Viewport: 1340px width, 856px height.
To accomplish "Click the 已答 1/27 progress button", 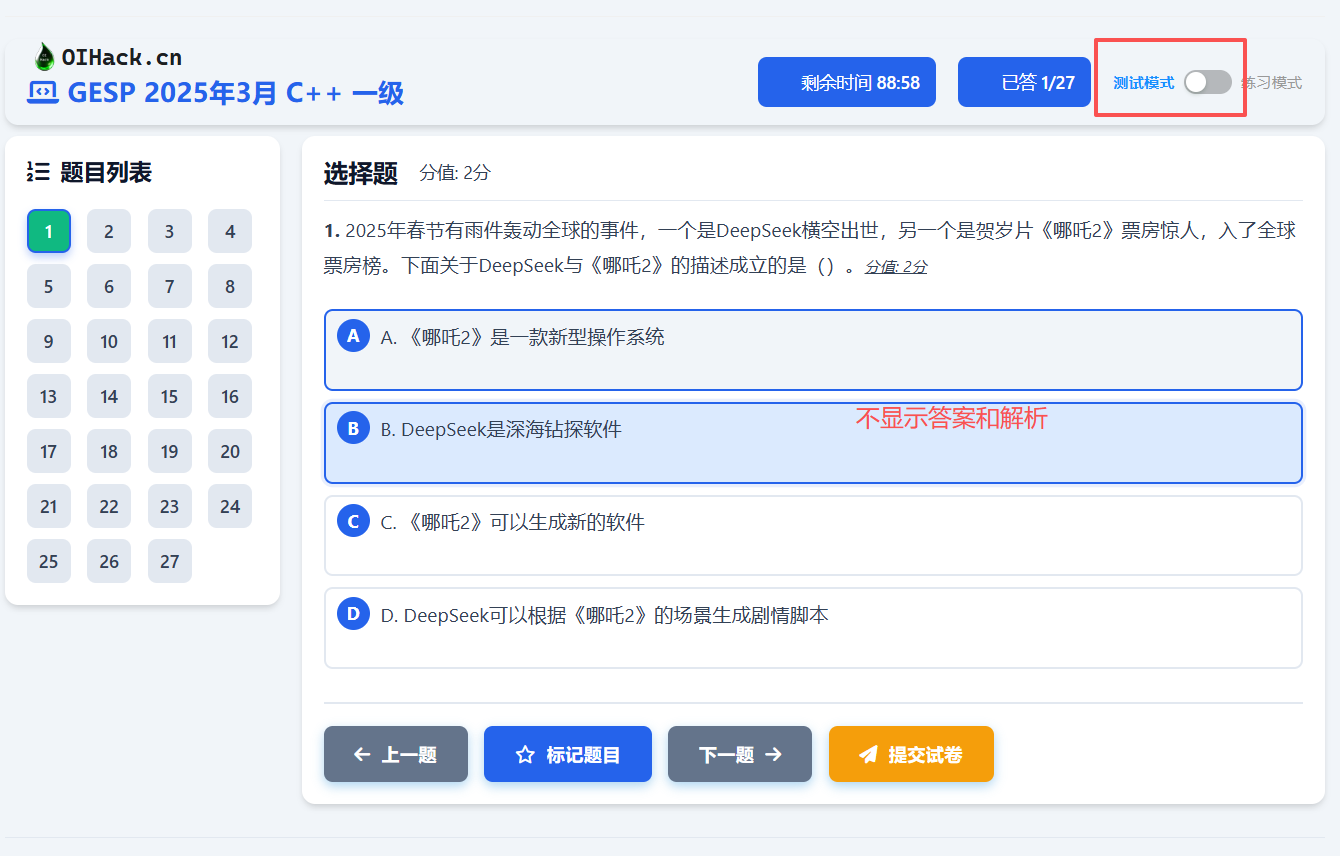I will [1024, 82].
